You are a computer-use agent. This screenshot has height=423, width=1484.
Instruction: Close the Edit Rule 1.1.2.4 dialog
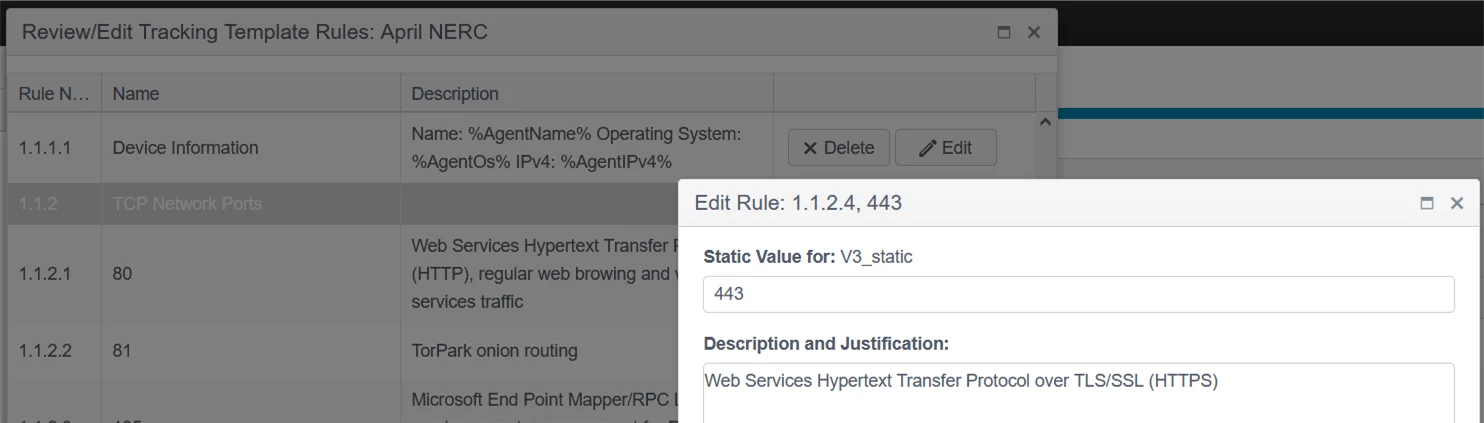pos(1457,203)
